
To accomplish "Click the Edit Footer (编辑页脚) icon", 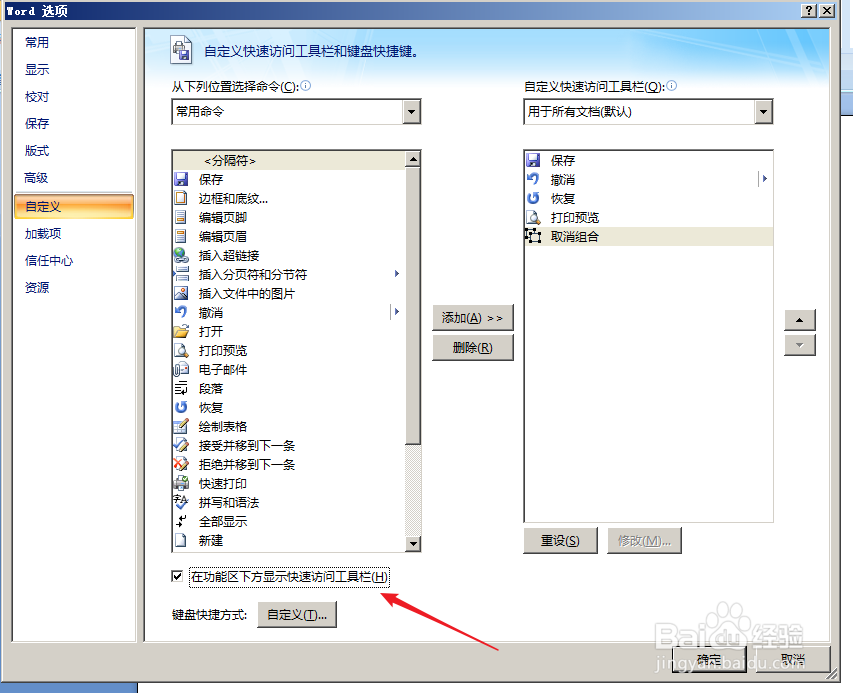I will tap(181, 217).
